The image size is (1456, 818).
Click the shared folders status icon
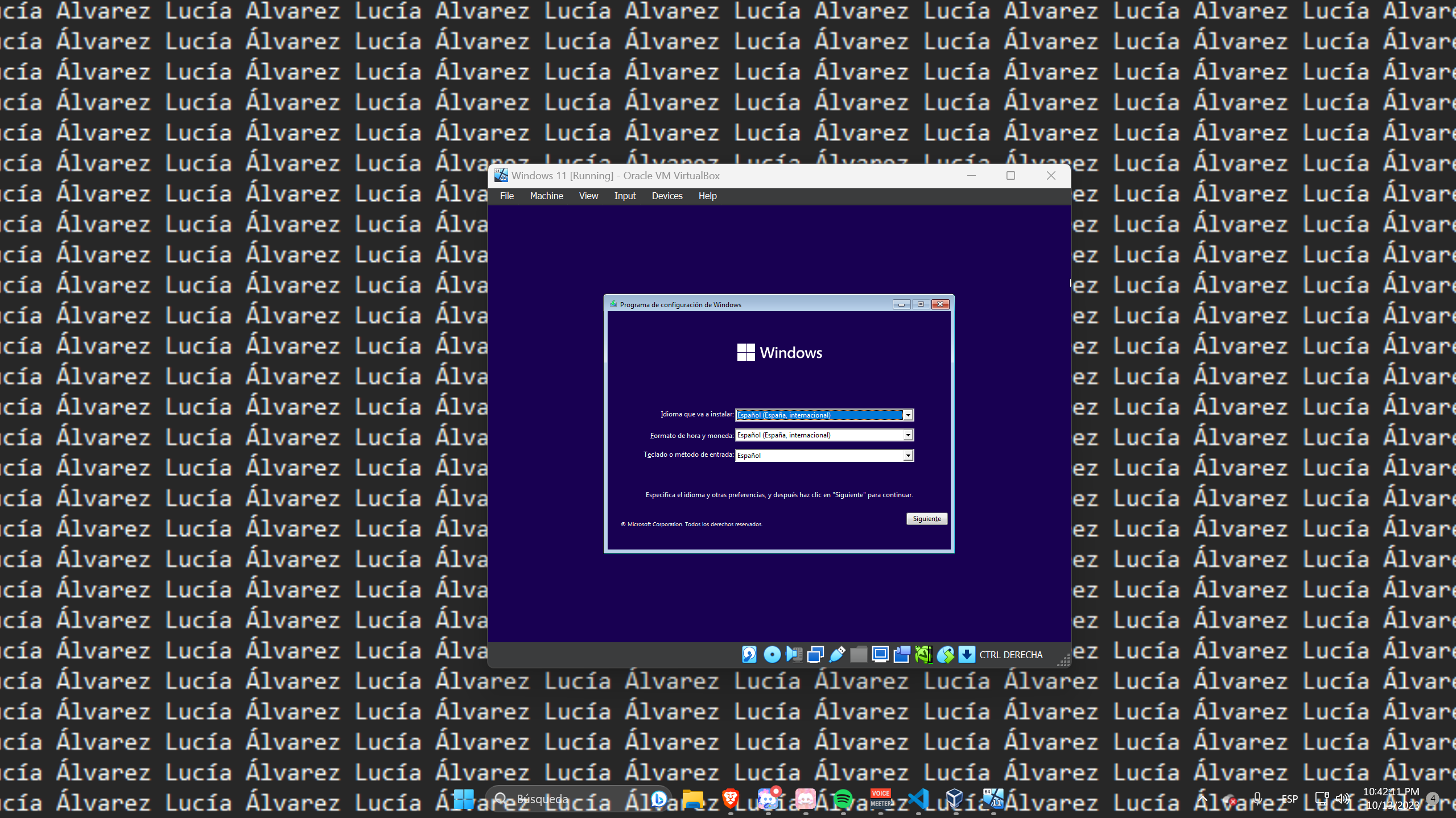coord(859,655)
